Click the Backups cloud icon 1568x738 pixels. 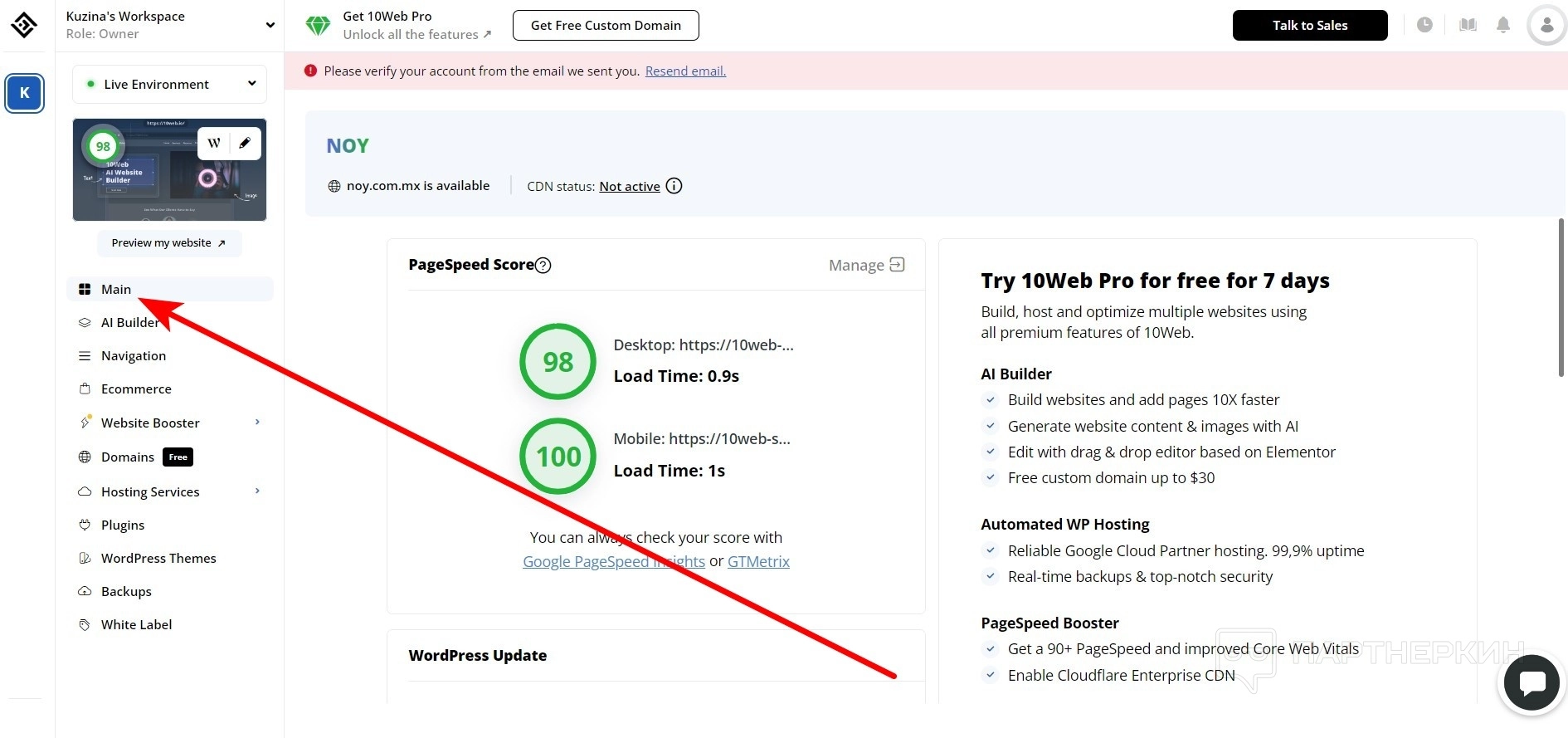pos(85,591)
